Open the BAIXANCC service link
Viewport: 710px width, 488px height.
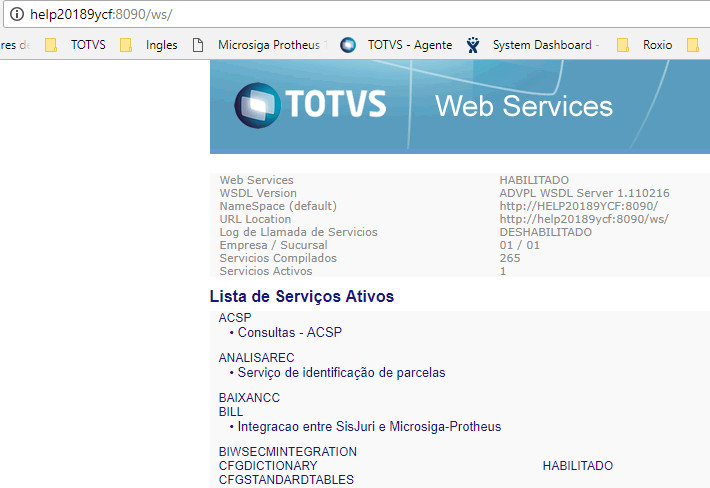coord(249,397)
